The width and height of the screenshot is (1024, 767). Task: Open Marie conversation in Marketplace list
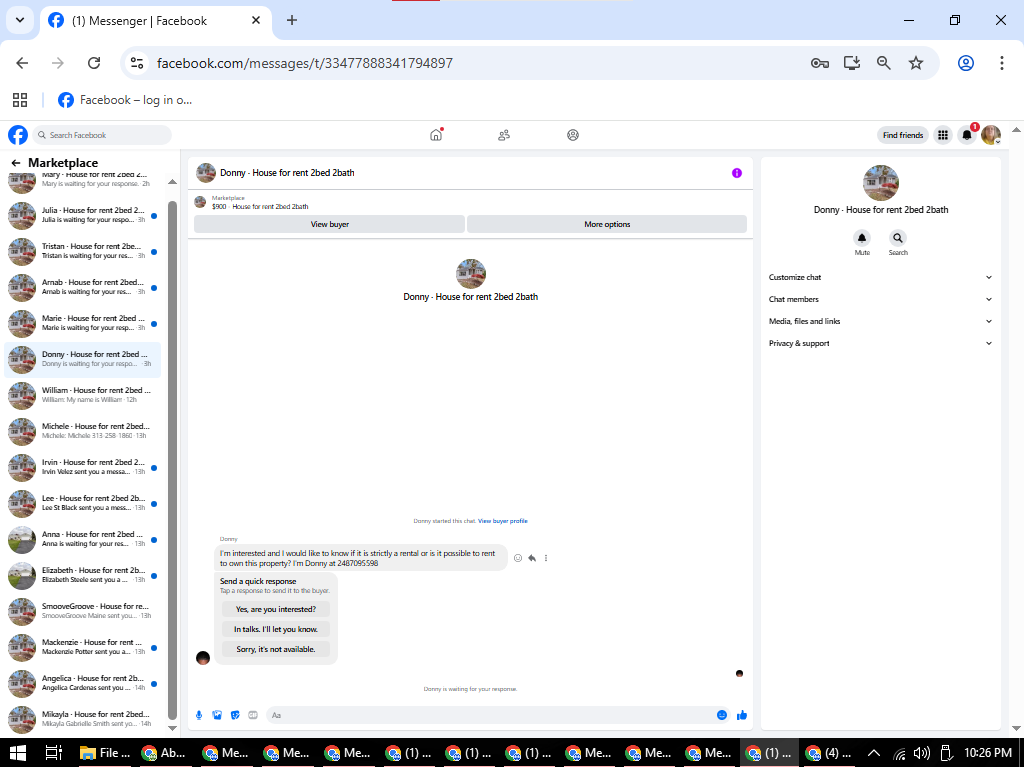click(82, 323)
